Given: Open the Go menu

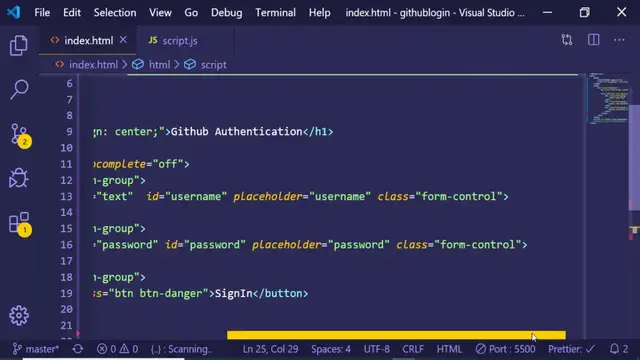Looking at the screenshot, I should [x=191, y=13].
